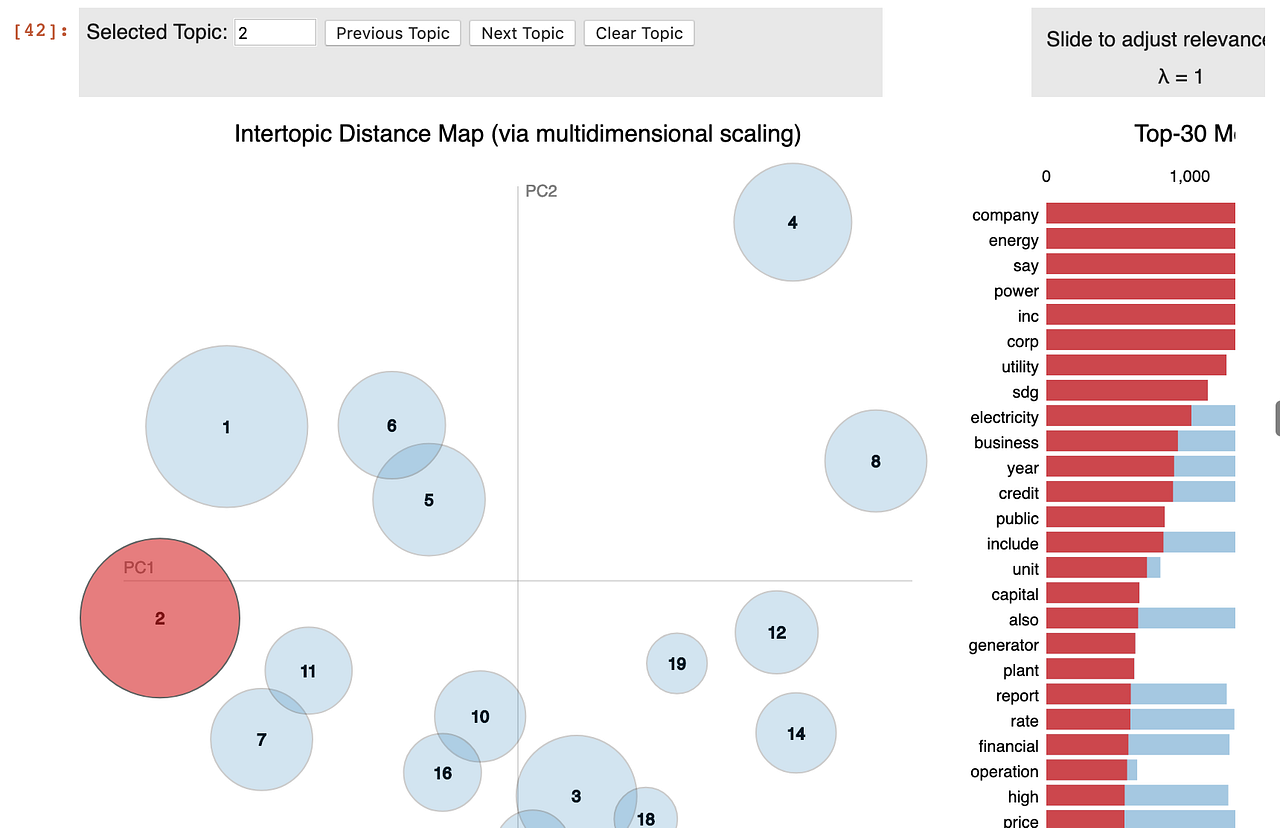The width and height of the screenshot is (1280, 828).
Task: Click the bar for the term 'energy'
Action: pyautogui.click(x=1140, y=239)
